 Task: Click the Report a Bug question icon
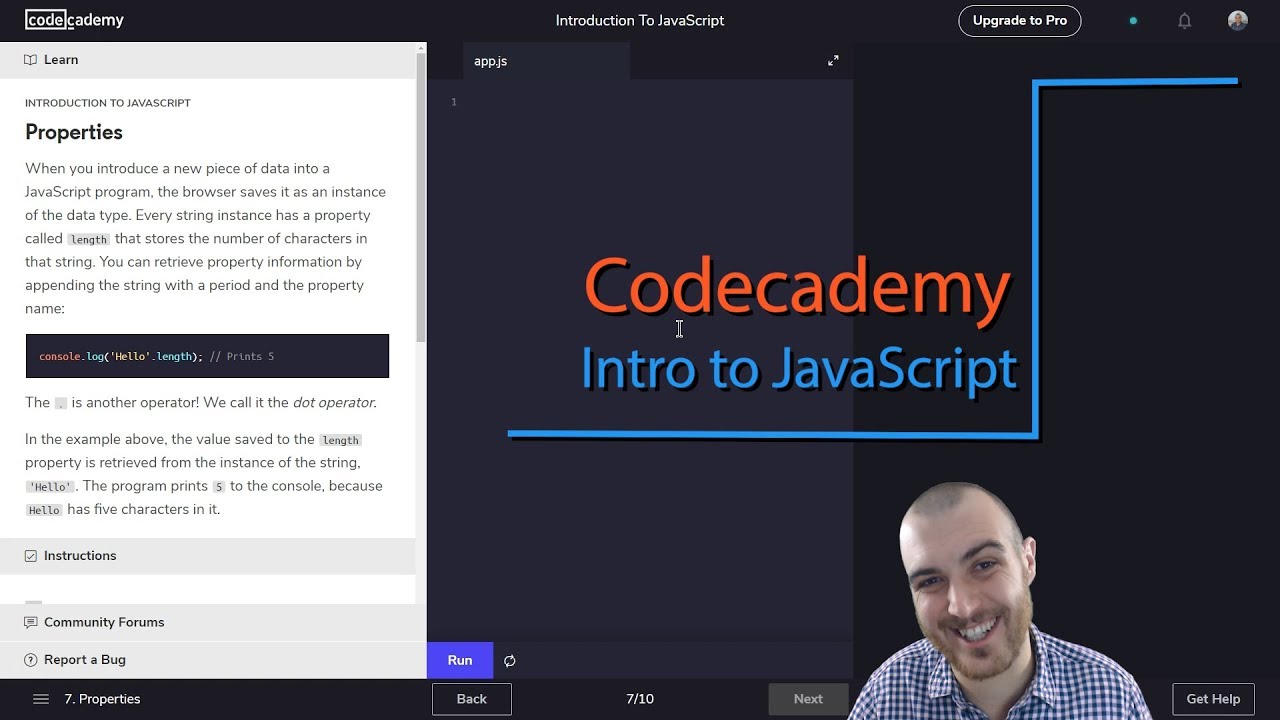(x=31, y=660)
